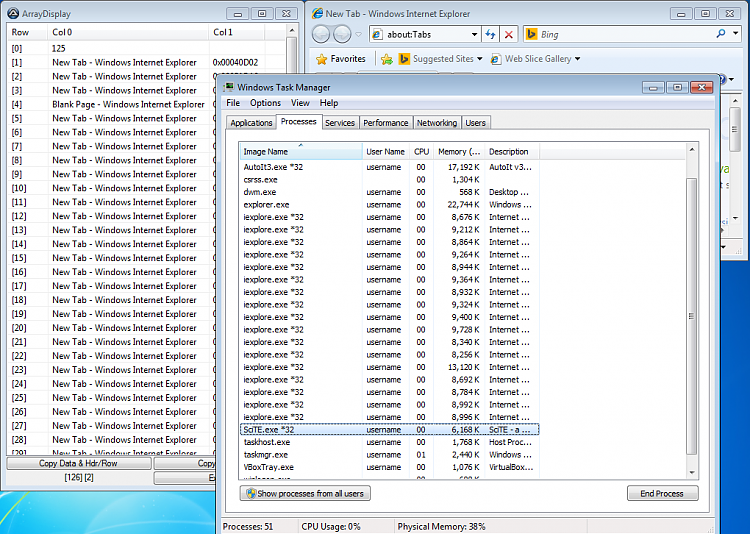Select the csrss.exe process row
Image resolution: width=750 pixels, height=534 pixels.
(x=389, y=179)
